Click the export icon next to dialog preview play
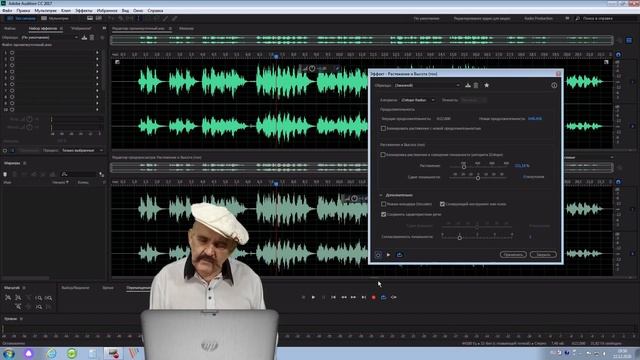The width and height of the screenshot is (640, 360). (400, 255)
